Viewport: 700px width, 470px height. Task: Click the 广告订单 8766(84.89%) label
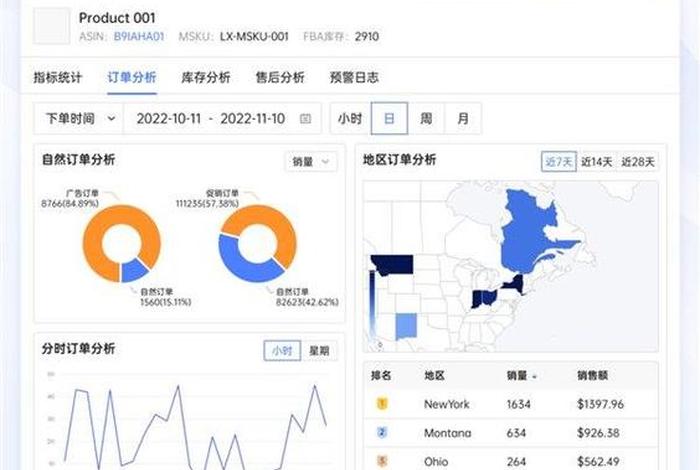click(70, 199)
